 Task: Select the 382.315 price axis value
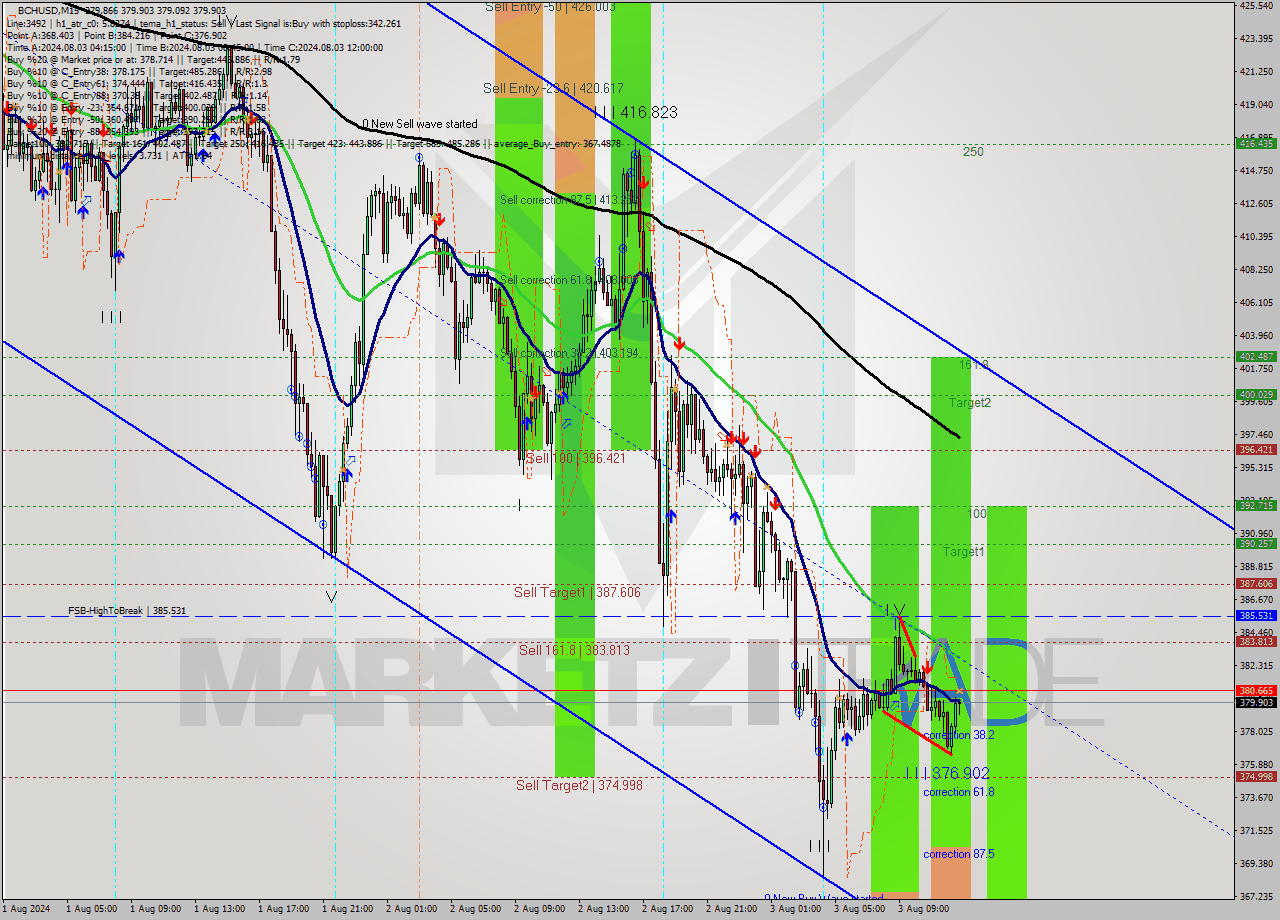coord(1256,666)
